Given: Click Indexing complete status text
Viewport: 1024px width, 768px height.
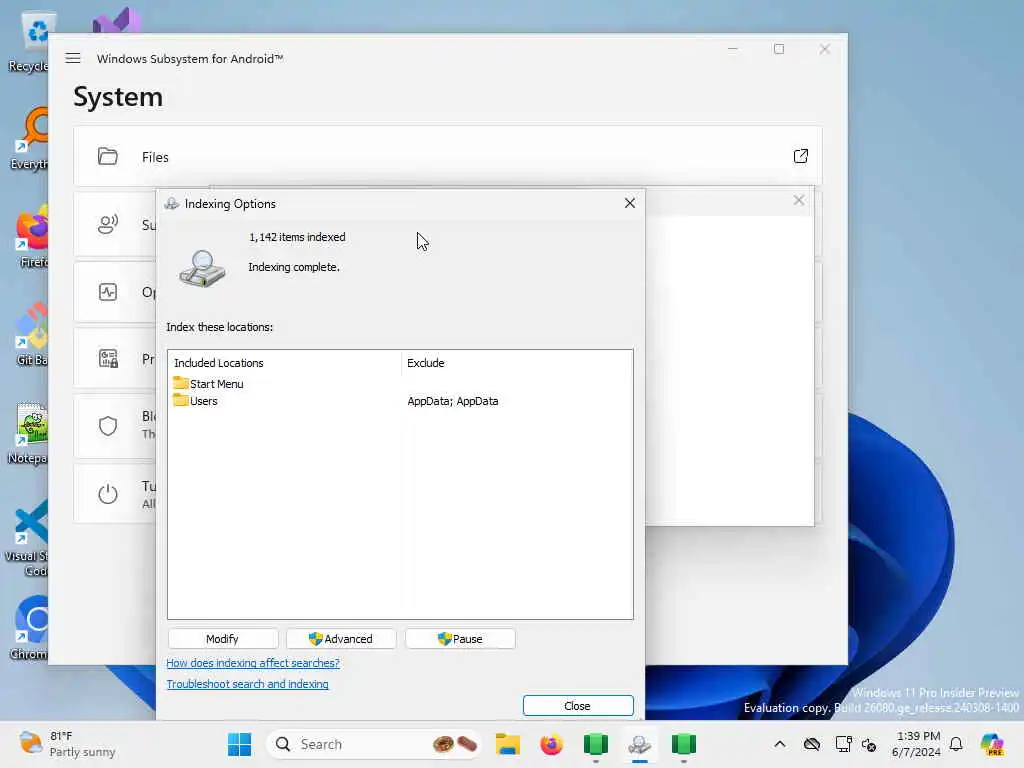Looking at the screenshot, I should 294,267.
